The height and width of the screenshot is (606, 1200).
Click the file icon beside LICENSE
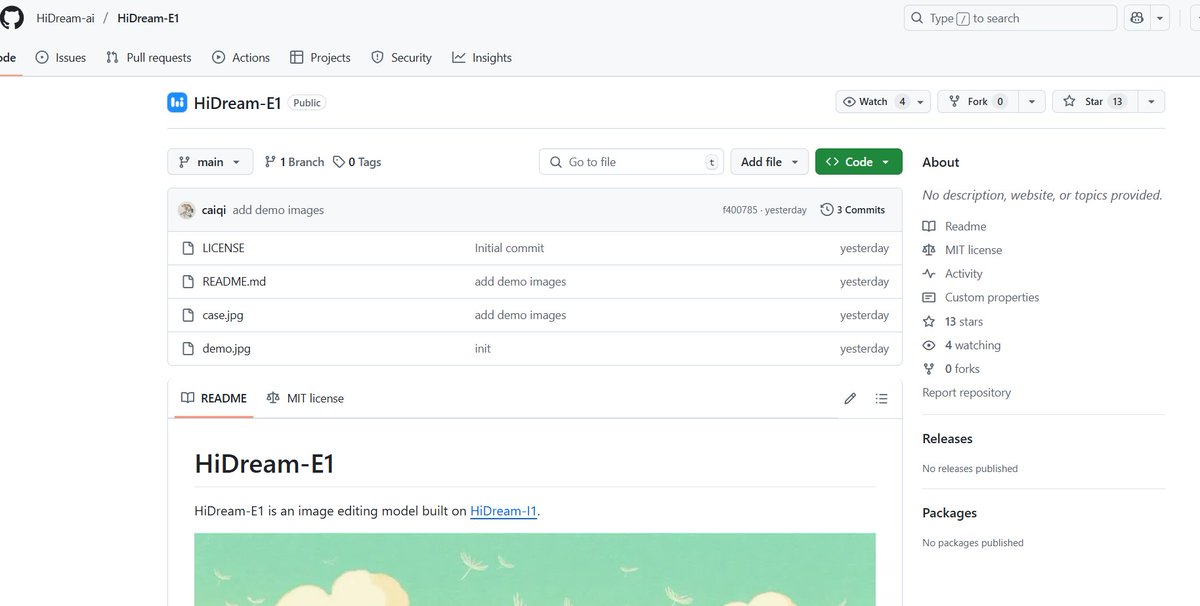[187, 248]
